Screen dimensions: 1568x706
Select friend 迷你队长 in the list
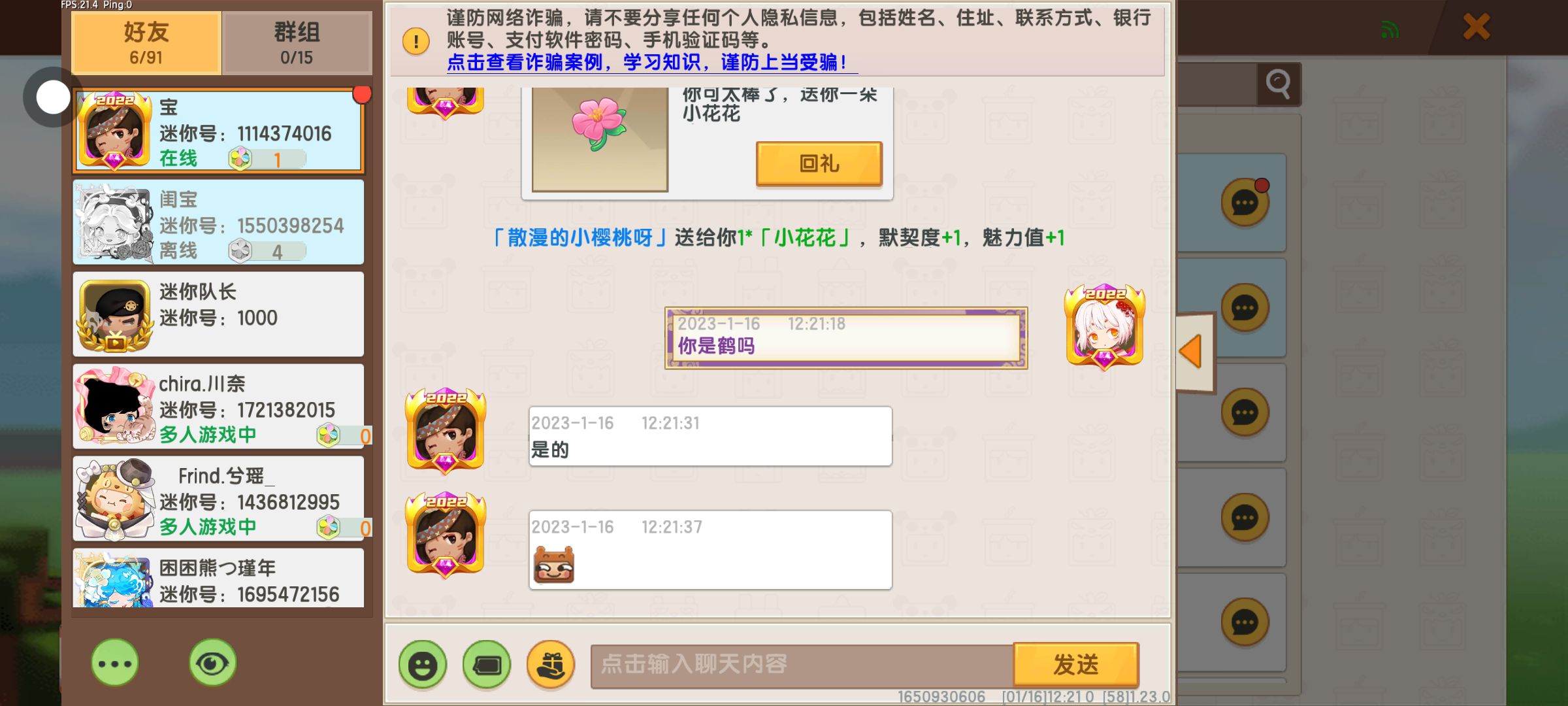[218, 314]
